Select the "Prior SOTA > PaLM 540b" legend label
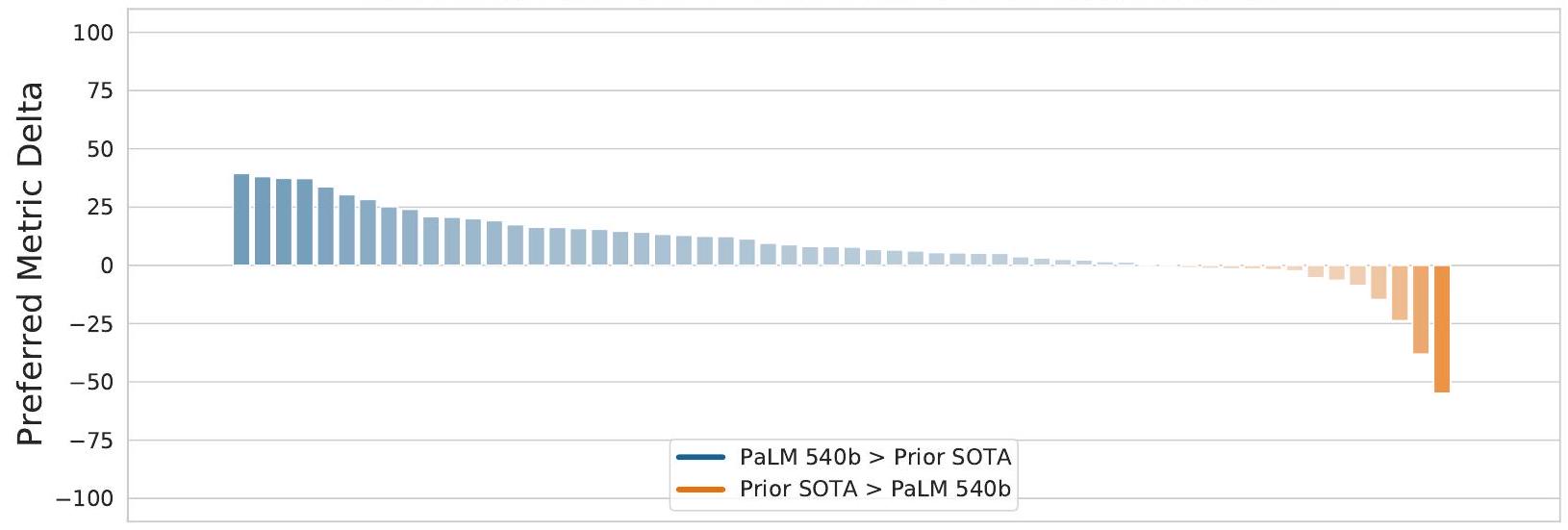1568x530 pixels. pyautogui.click(x=875, y=489)
